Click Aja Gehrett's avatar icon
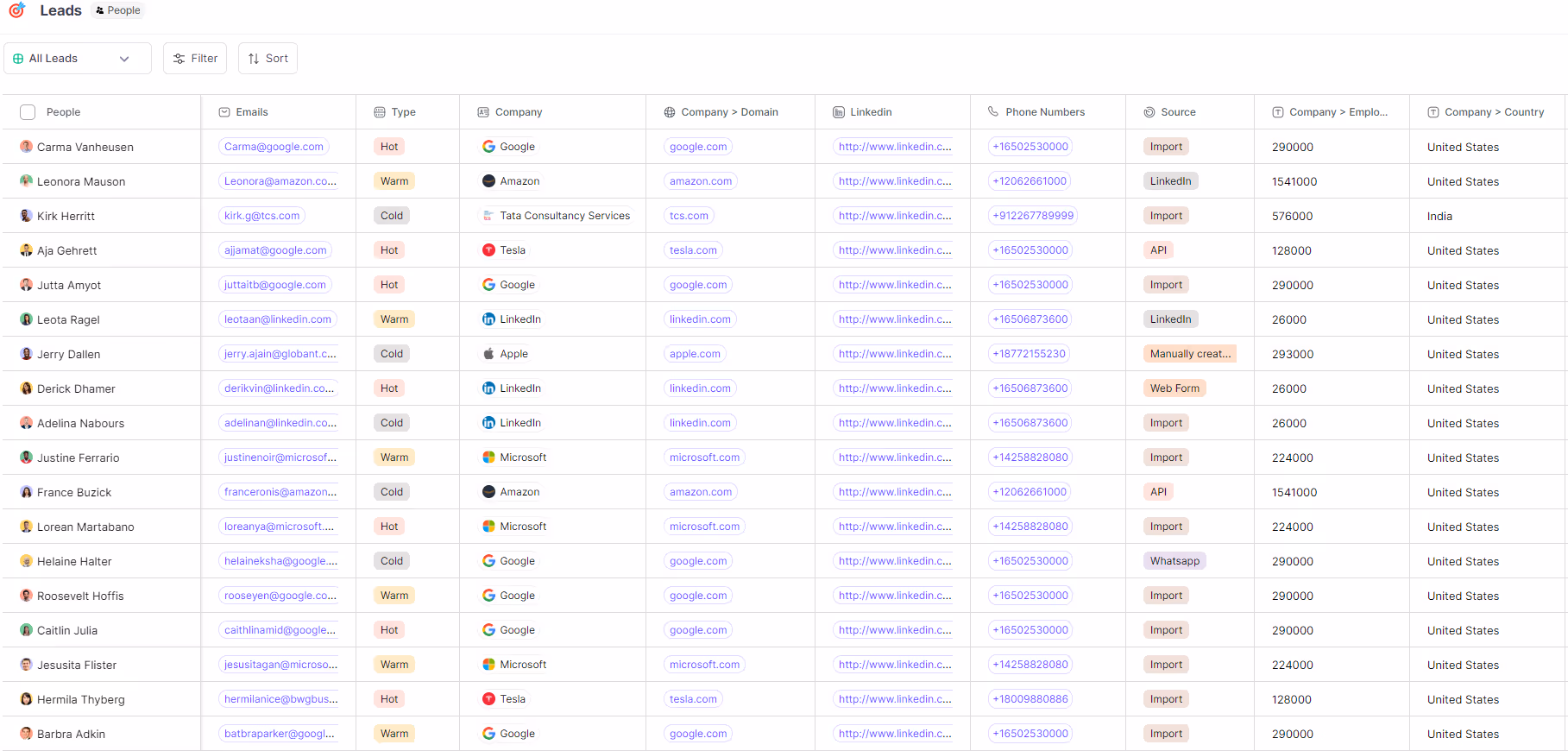1568x751 pixels. click(x=27, y=250)
